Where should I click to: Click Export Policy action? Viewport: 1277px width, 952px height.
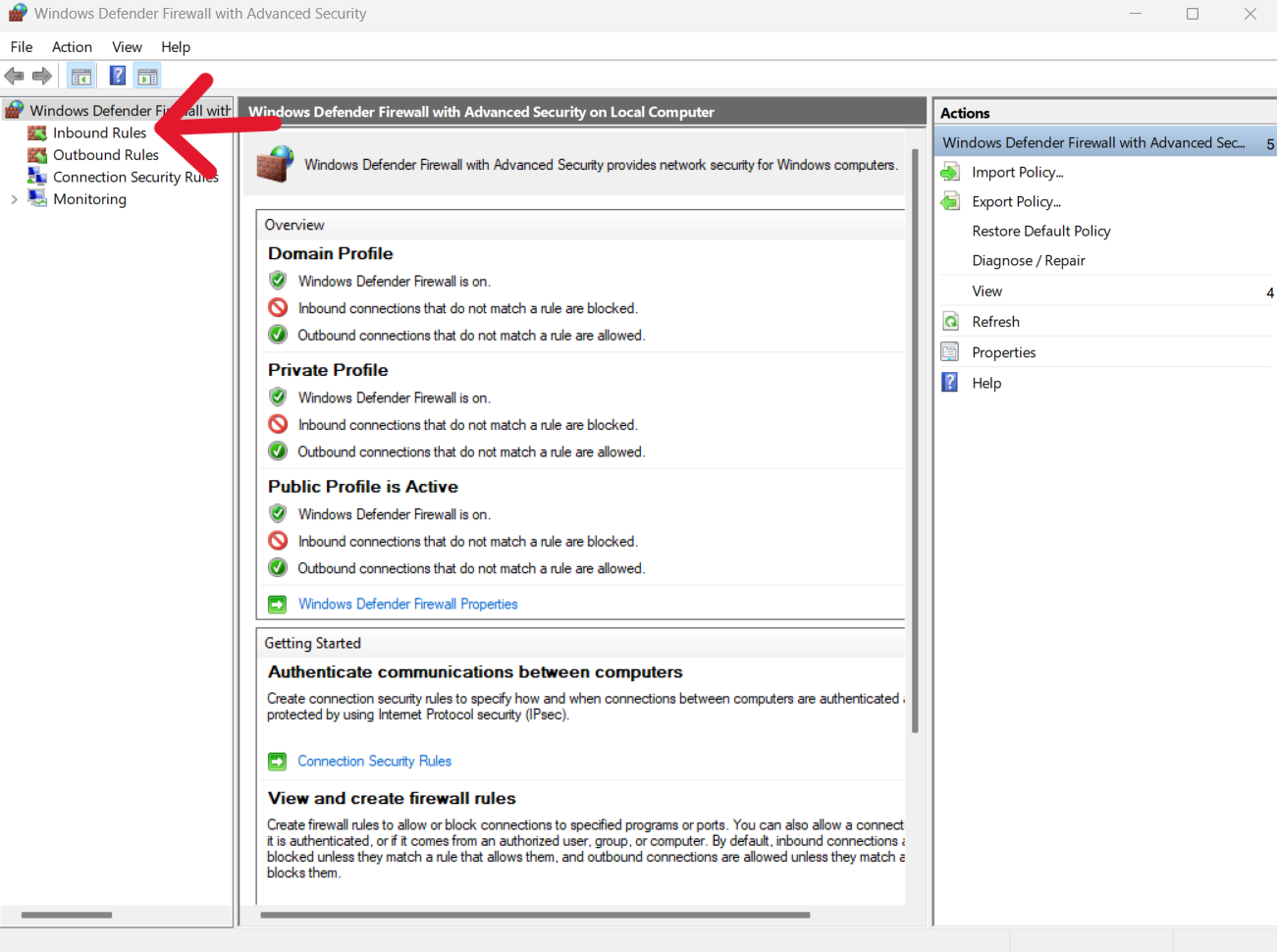click(x=1017, y=202)
